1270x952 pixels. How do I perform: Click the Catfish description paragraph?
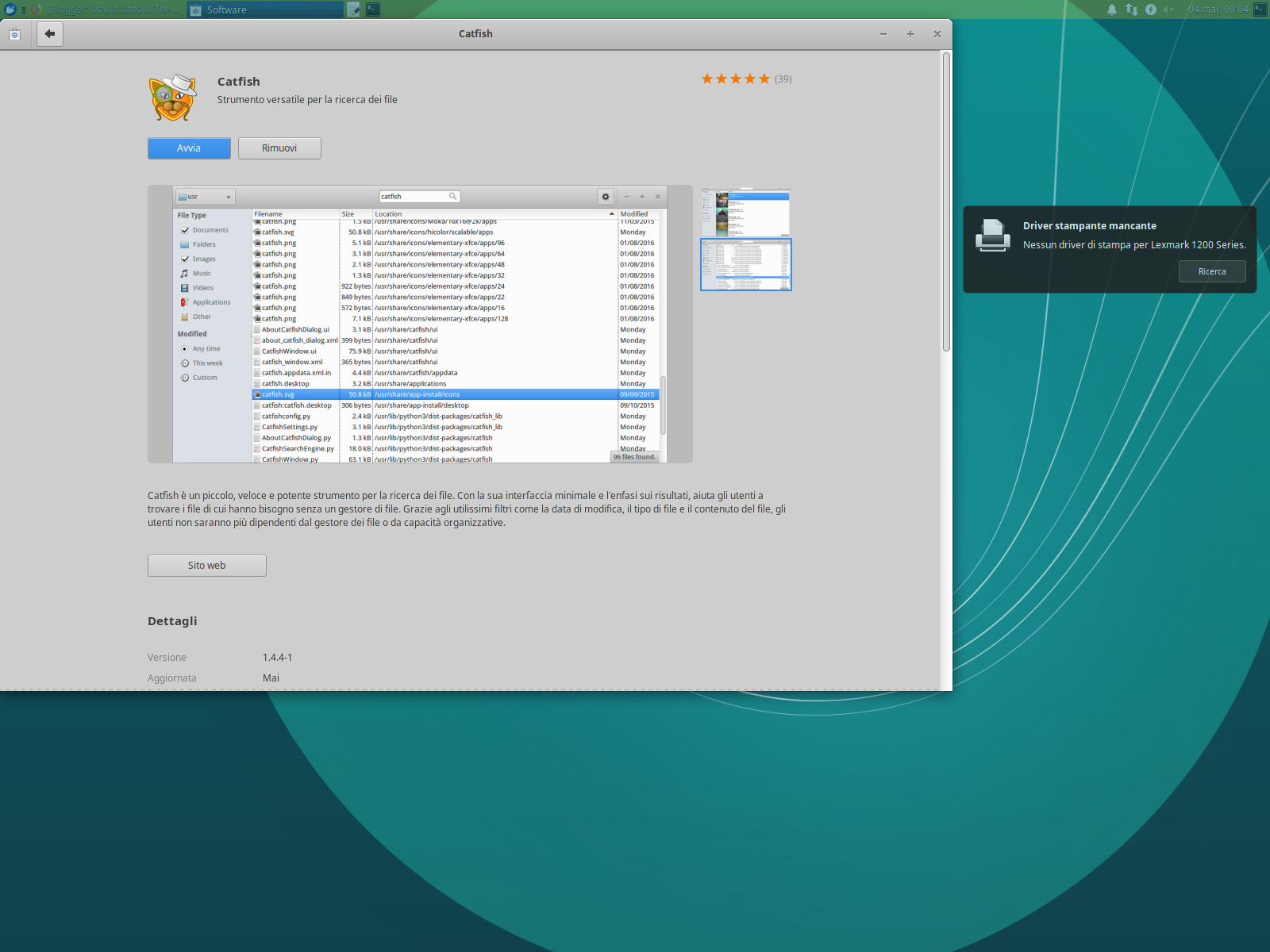click(467, 509)
